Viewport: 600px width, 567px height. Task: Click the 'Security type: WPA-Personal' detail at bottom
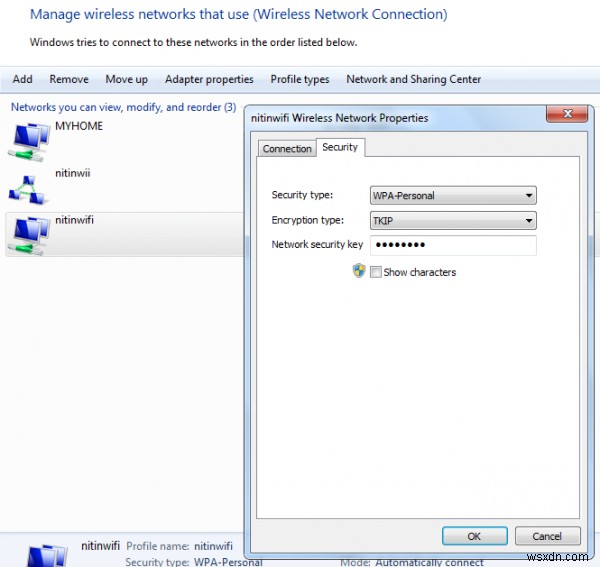point(194,562)
